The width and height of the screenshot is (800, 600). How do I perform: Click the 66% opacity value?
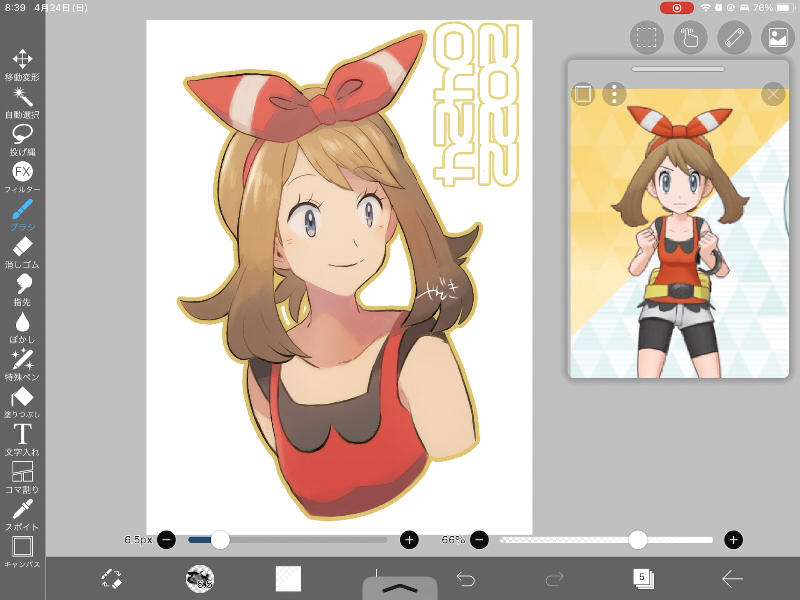(453, 539)
